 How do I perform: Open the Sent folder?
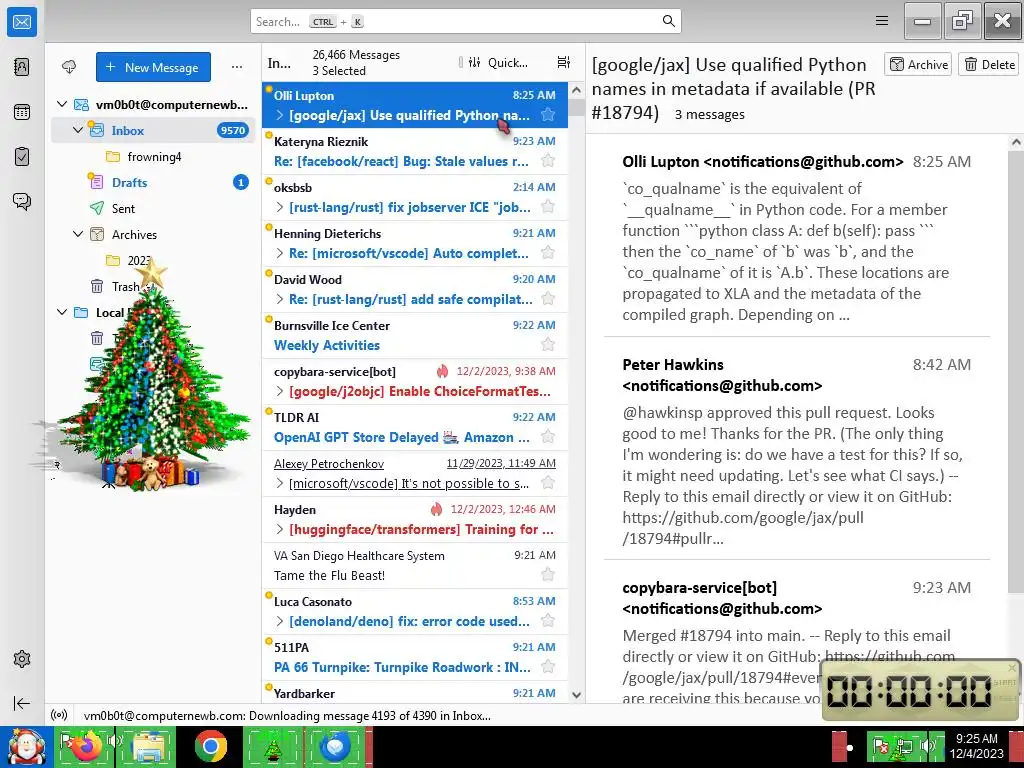pyautogui.click(x=123, y=208)
